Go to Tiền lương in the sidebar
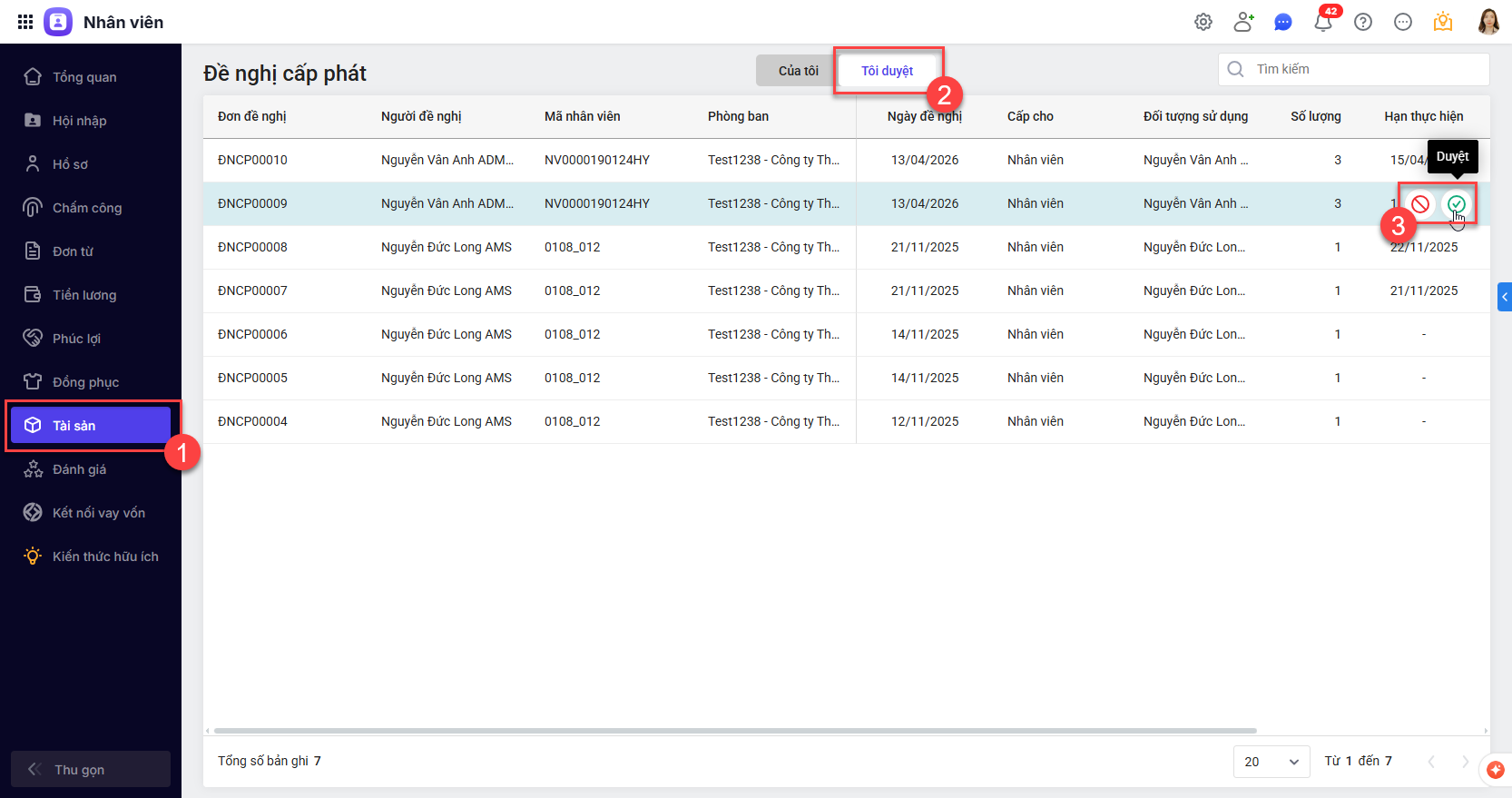 point(84,295)
